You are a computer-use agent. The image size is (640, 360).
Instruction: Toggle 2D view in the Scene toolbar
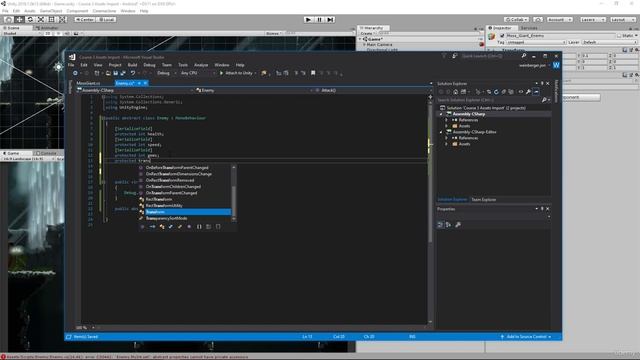pyautogui.click(x=47, y=33)
